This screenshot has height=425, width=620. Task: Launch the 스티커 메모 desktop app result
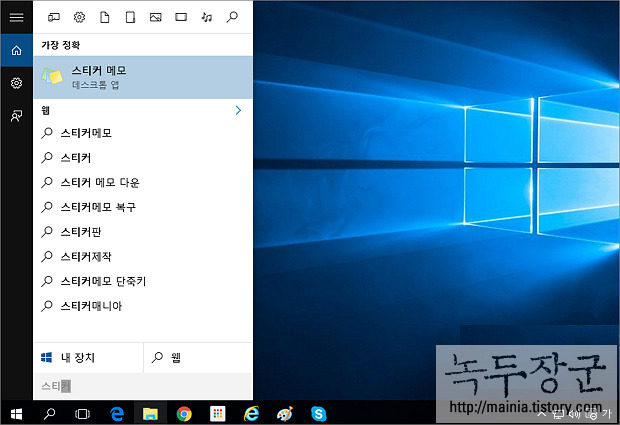tap(143, 77)
